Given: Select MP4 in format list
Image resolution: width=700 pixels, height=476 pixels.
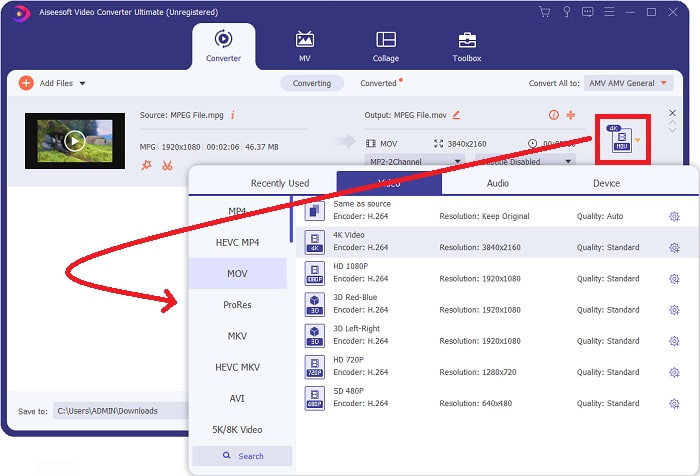Looking at the screenshot, I should pos(237,211).
